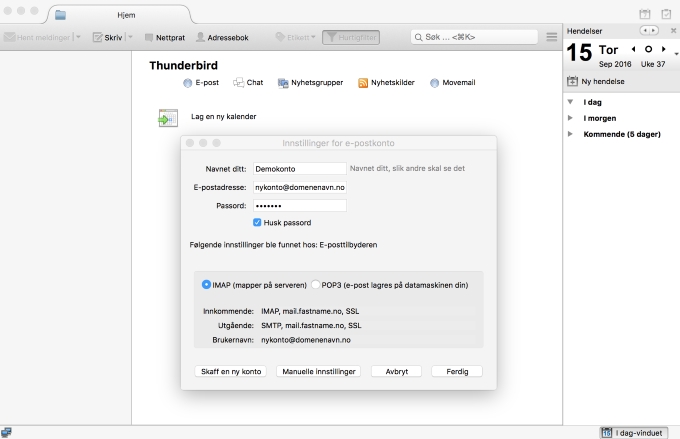Toggle the I dag-vinduet button
Image resolution: width=680 pixels, height=439 pixels.
(634, 433)
